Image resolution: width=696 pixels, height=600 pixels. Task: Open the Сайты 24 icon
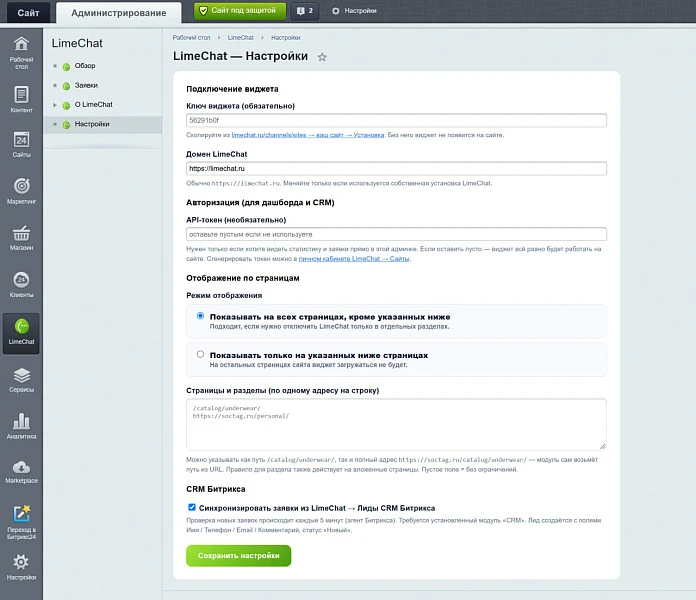21,140
